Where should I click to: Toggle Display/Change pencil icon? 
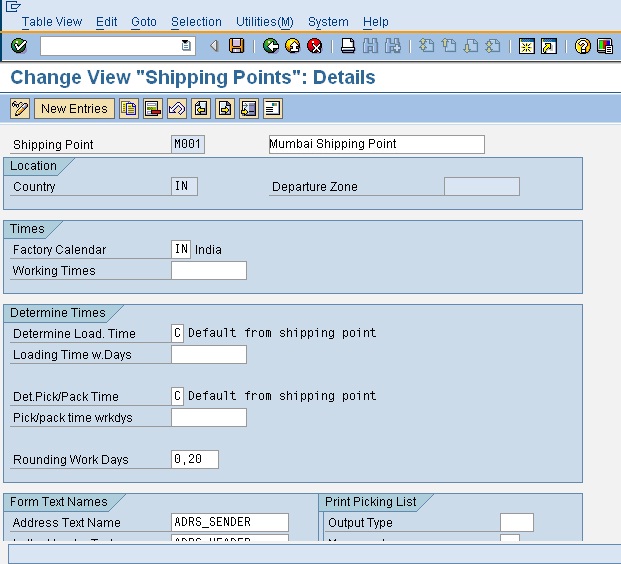[x=20, y=109]
